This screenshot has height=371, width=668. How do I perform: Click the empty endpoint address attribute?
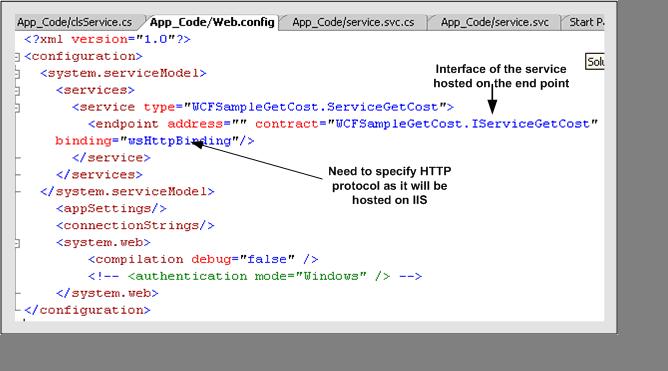point(207,124)
